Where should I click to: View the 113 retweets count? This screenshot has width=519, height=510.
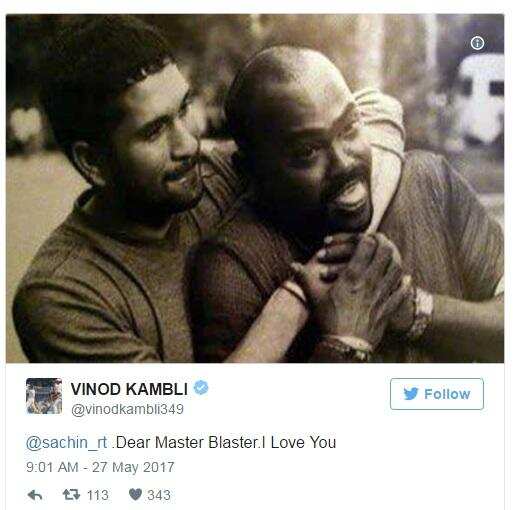(x=98, y=495)
